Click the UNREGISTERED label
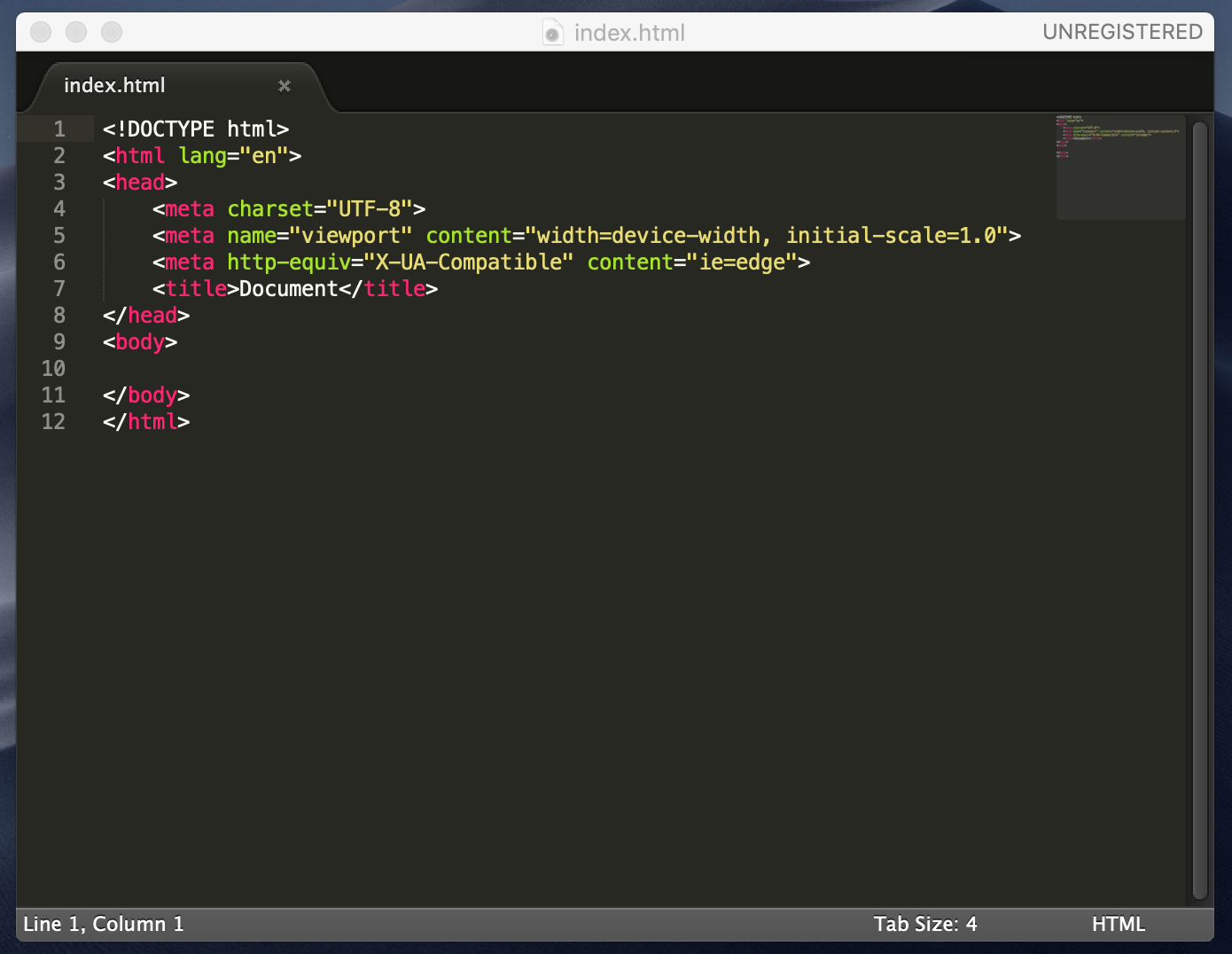Screen dimensions: 1232x954 pyautogui.click(x=1122, y=31)
